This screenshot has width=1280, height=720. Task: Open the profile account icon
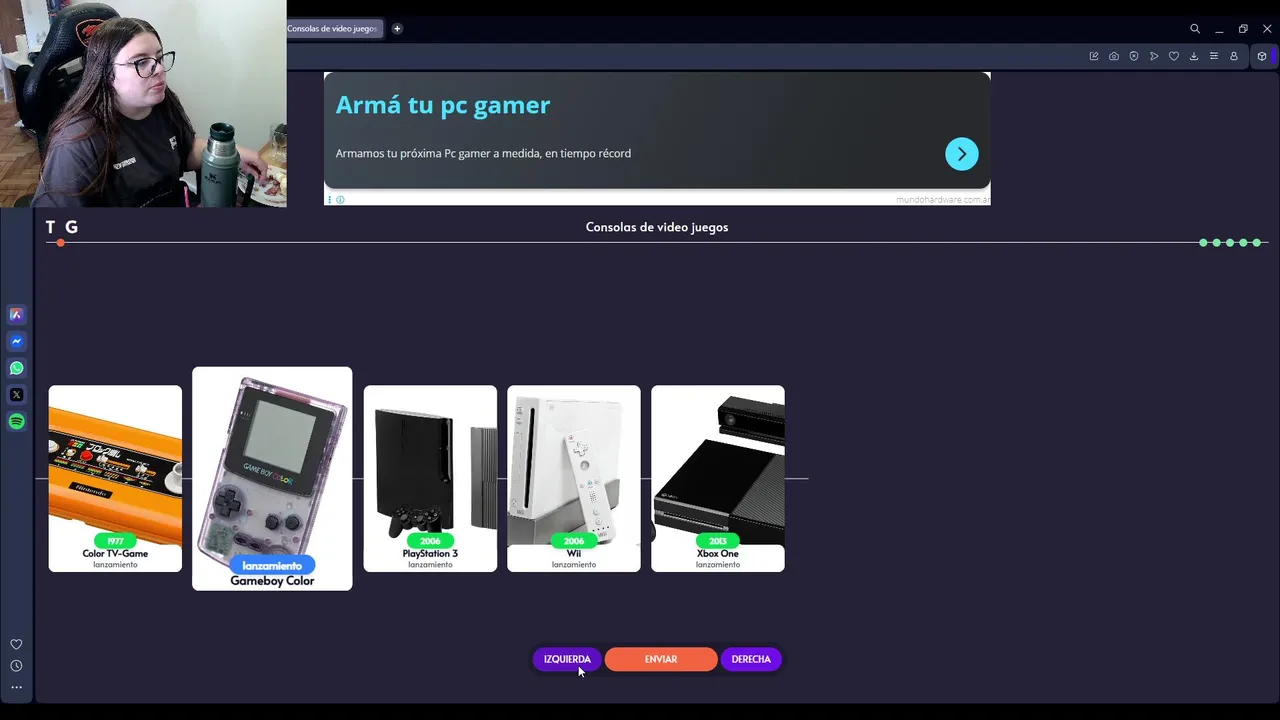1234,56
